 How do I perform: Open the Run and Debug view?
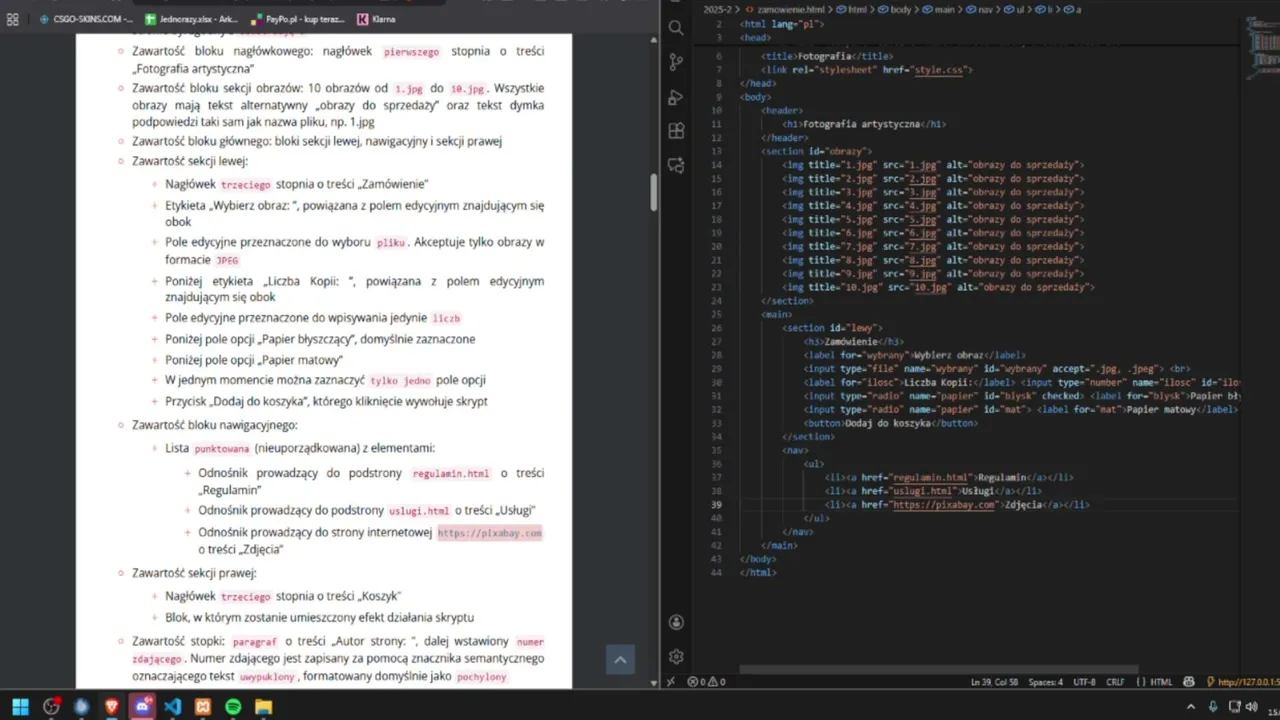click(676, 97)
